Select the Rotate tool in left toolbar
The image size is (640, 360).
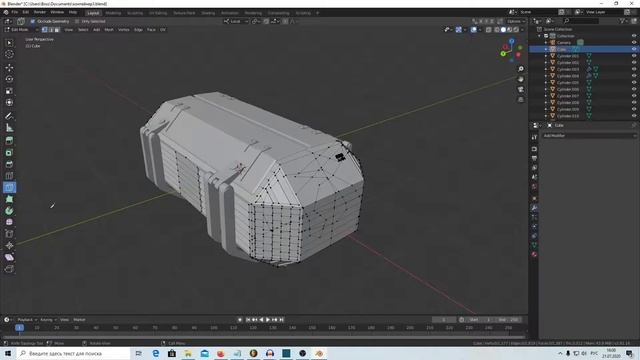tap(9, 79)
